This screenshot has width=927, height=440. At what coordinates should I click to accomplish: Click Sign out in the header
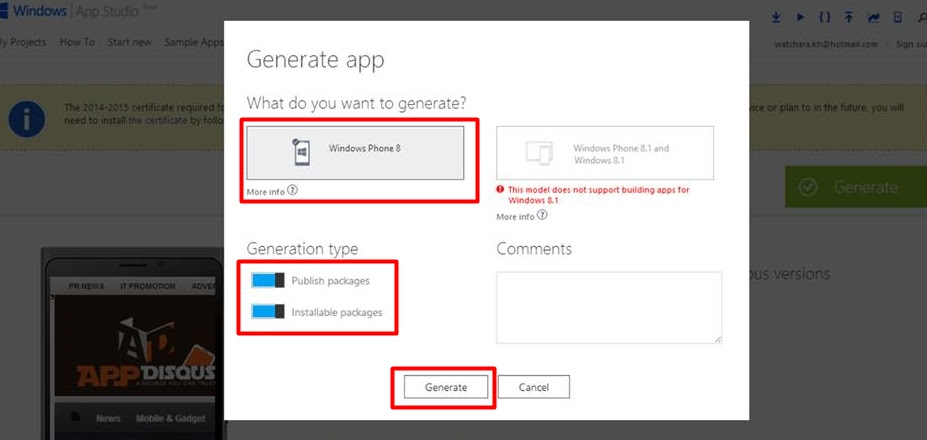(911, 44)
